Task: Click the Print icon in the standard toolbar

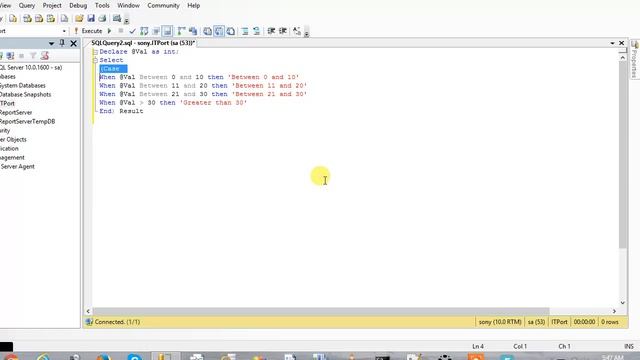Action: pos(102,18)
